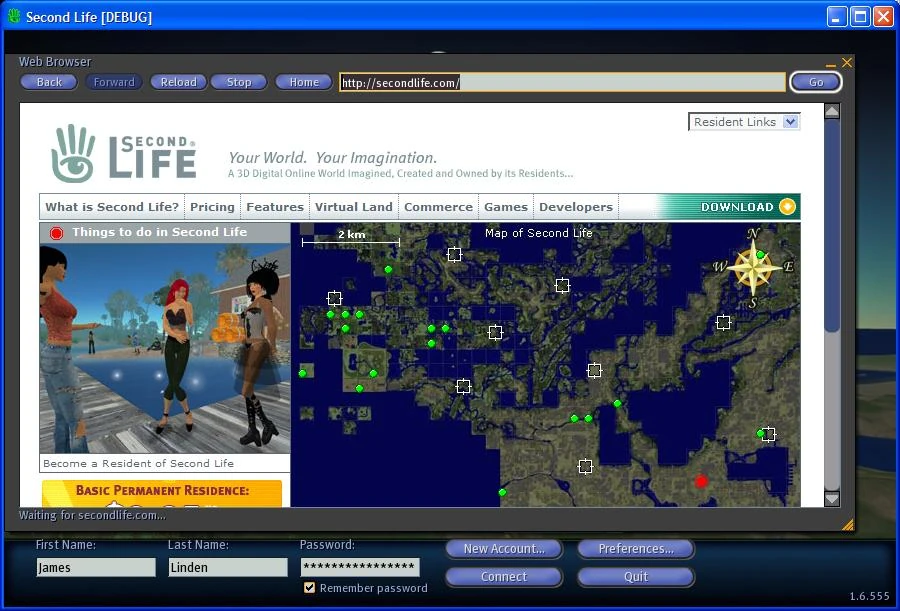Click the Back button in Web Browser

click(49, 82)
